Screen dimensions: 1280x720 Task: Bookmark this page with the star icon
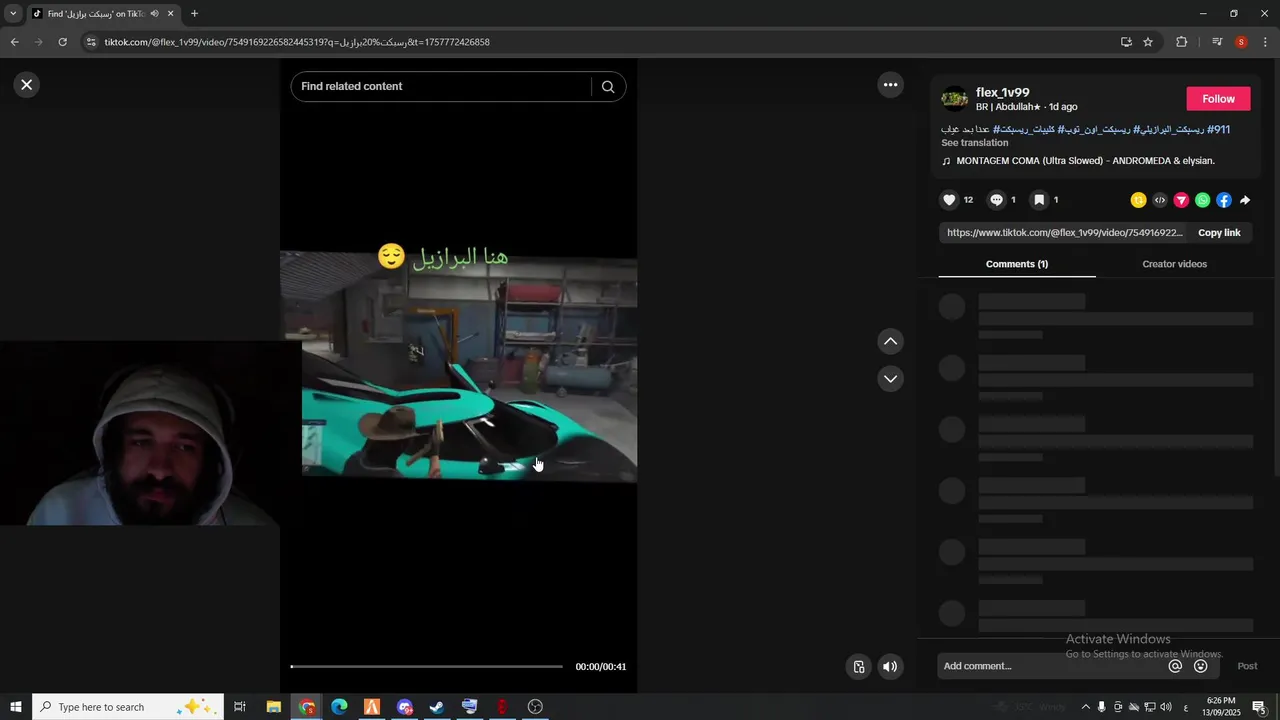pyautogui.click(x=1148, y=42)
